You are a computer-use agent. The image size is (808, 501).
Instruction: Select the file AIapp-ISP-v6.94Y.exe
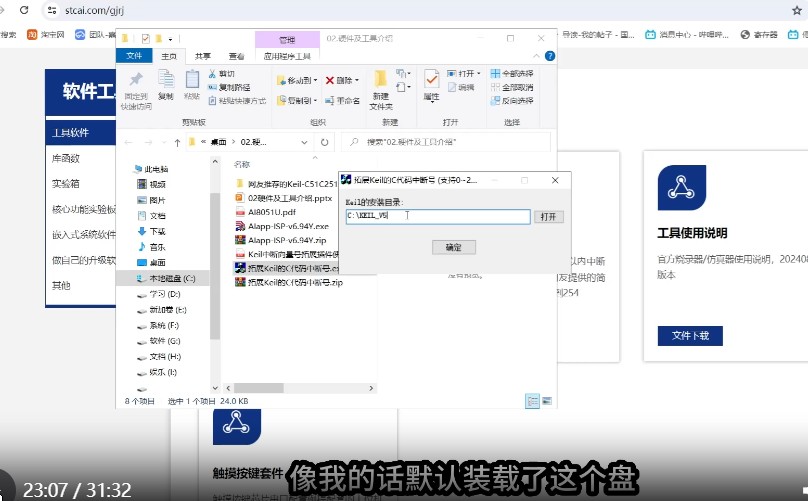(288, 226)
